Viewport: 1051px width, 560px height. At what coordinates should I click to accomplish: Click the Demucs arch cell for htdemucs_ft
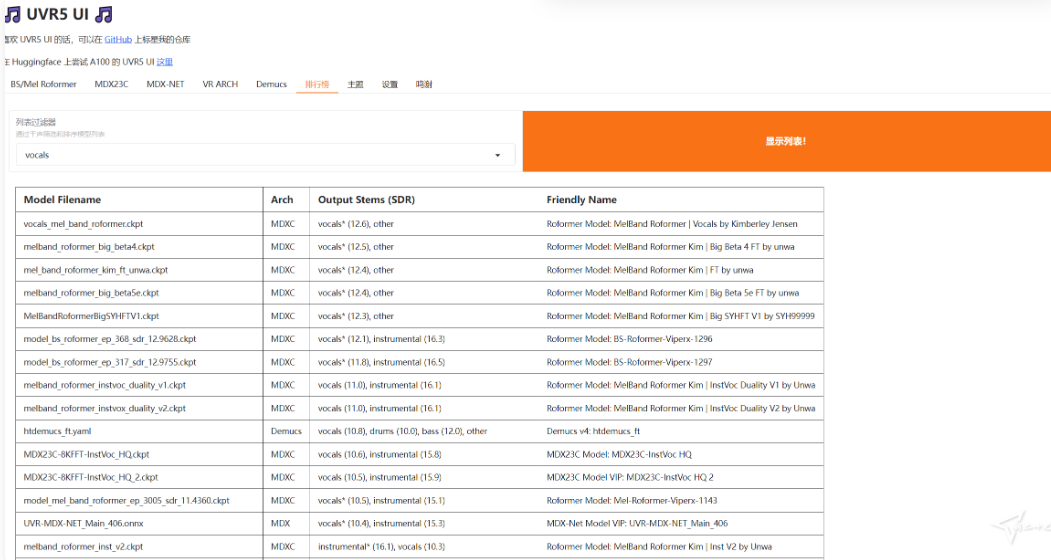[286, 431]
